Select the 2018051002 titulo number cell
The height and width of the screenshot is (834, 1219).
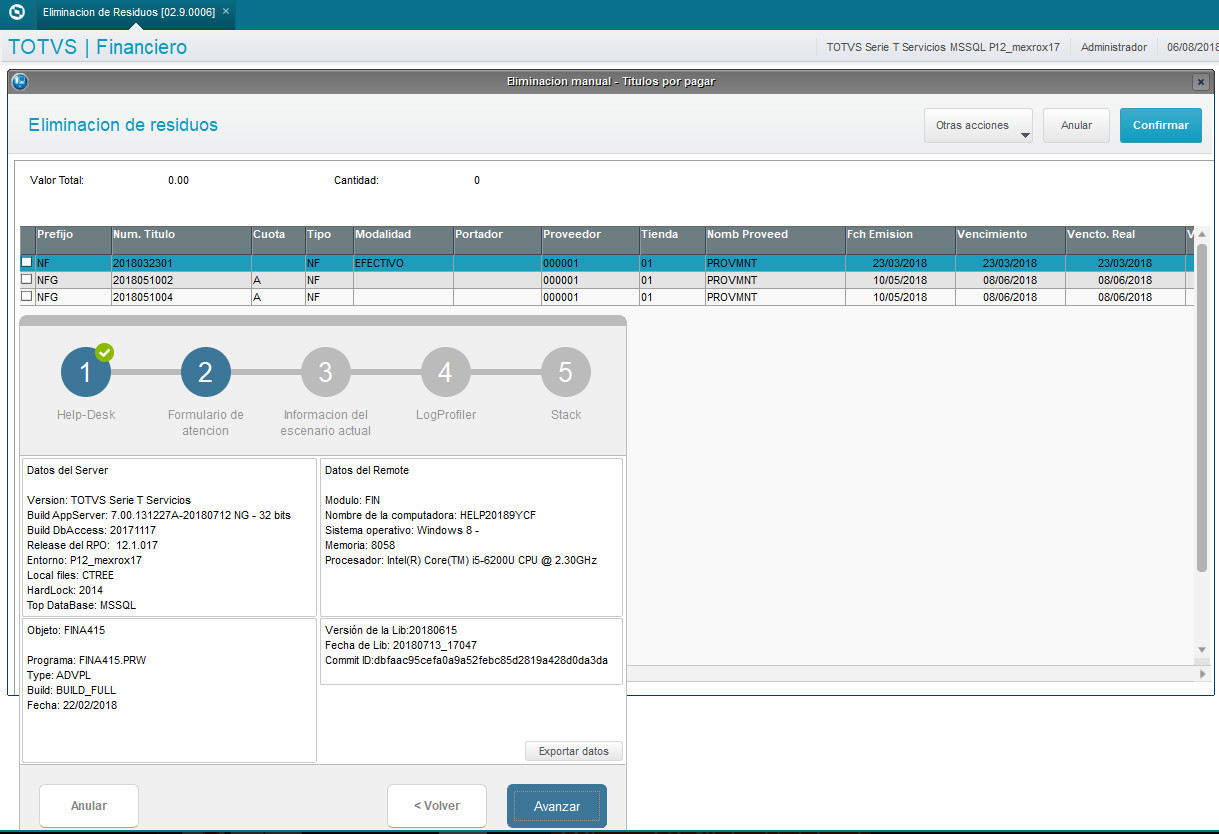tap(181, 280)
